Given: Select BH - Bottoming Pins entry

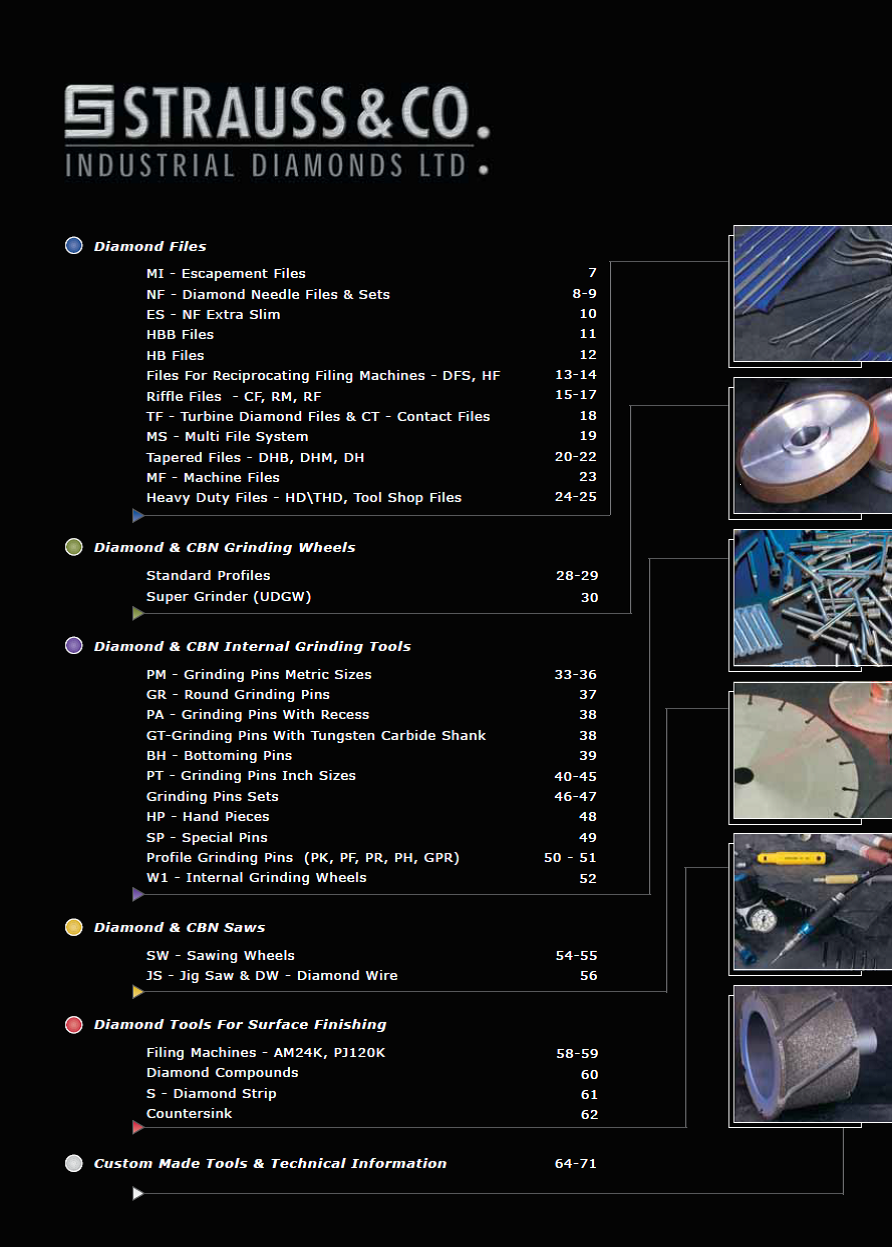Looking at the screenshot, I should tap(219, 755).
